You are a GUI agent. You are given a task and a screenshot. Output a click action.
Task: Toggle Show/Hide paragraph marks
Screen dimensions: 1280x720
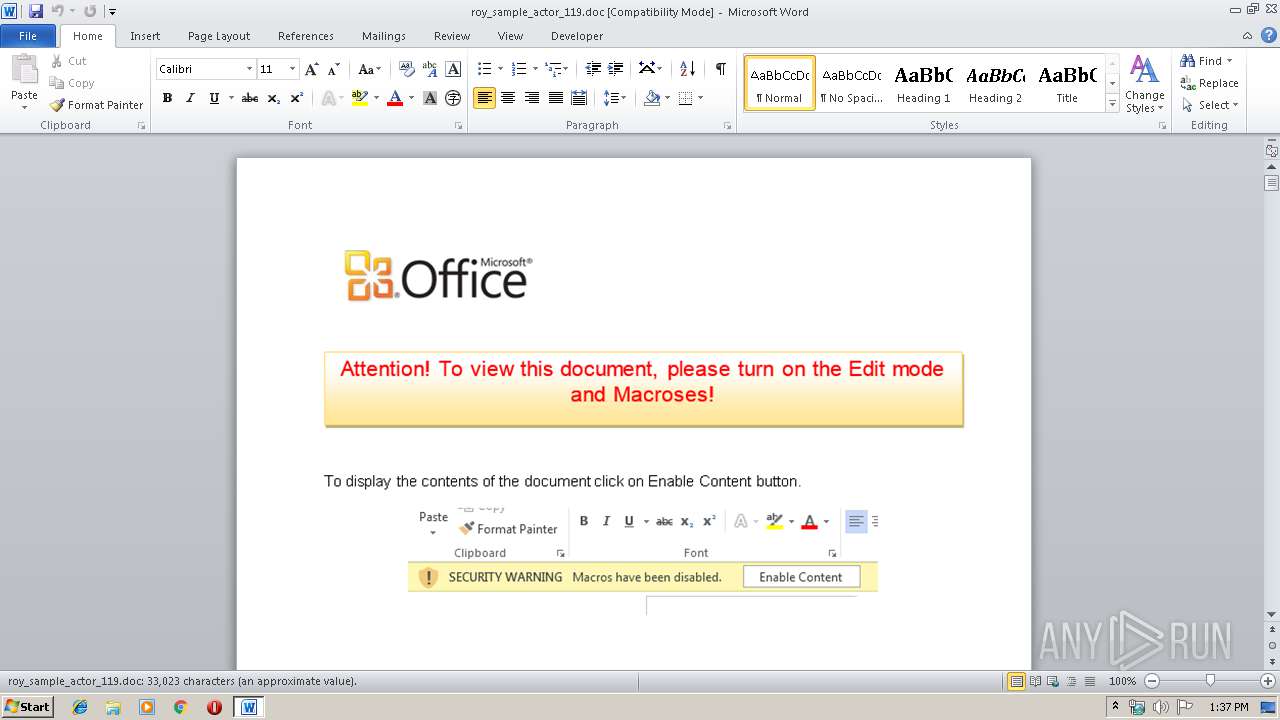point(720,69)
